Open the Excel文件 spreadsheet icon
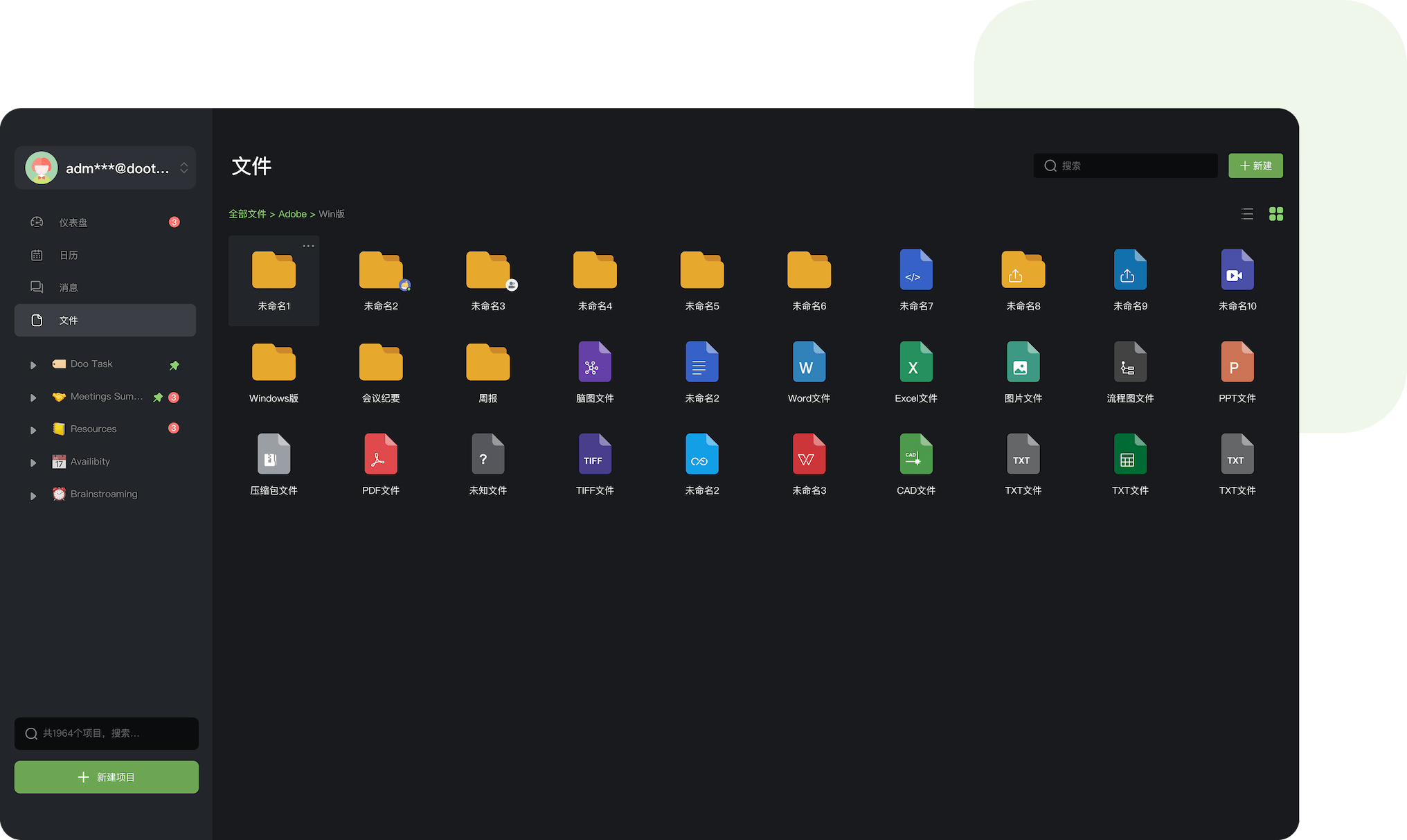The image size is (1407, 840). click(x=915, y=362)
